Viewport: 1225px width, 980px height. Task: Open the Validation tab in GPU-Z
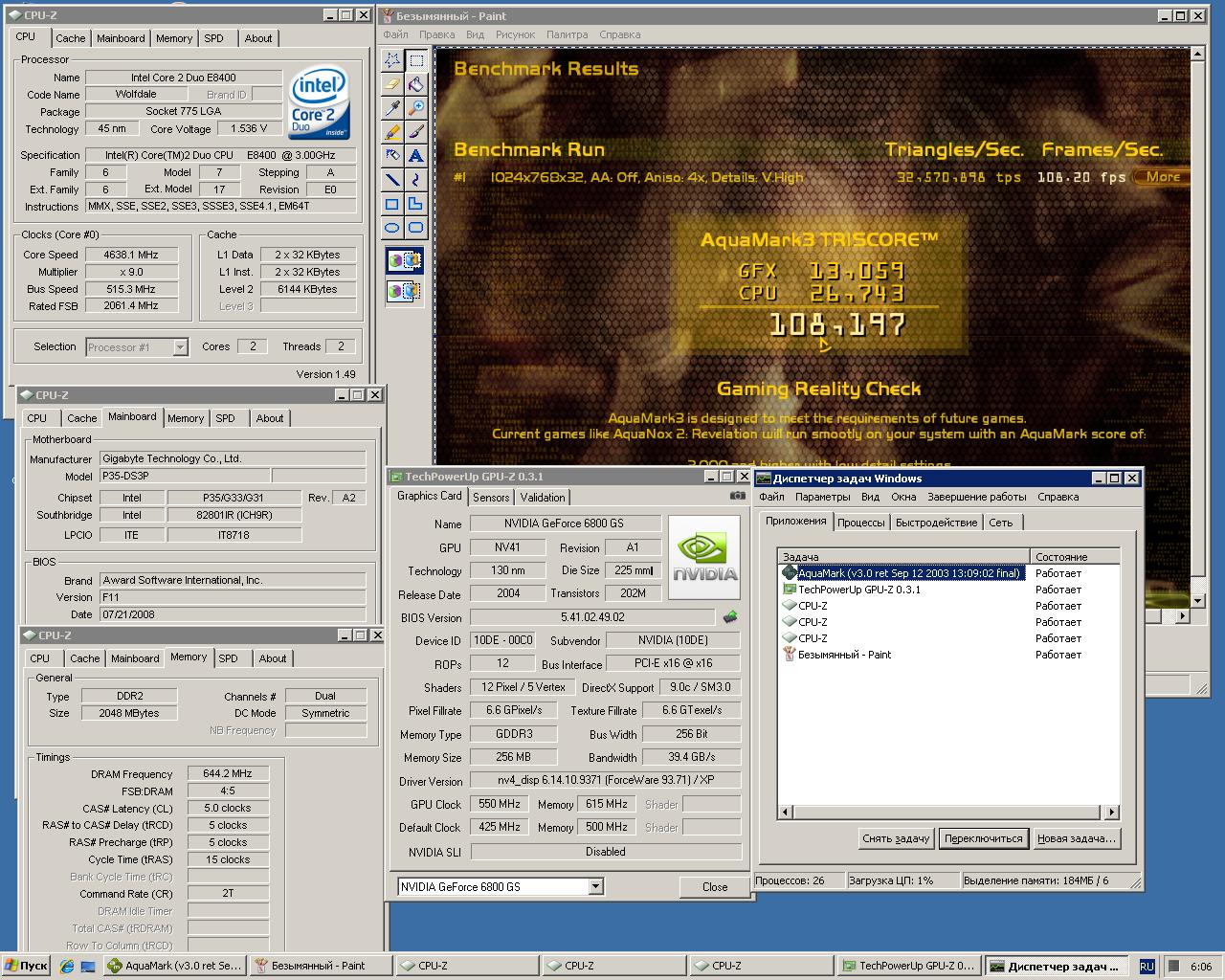543,498
